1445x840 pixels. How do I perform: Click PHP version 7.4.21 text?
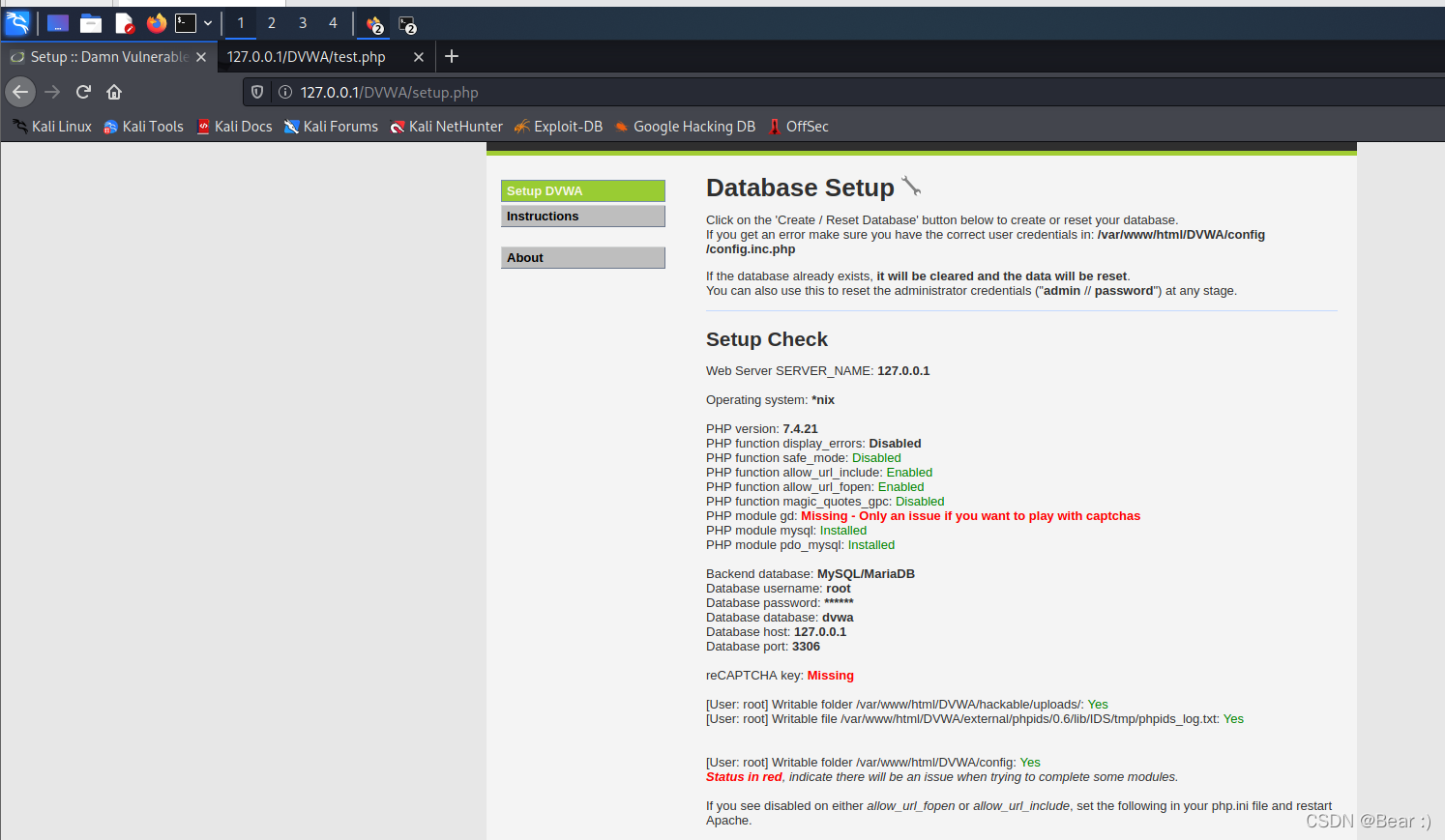[762, 429]
